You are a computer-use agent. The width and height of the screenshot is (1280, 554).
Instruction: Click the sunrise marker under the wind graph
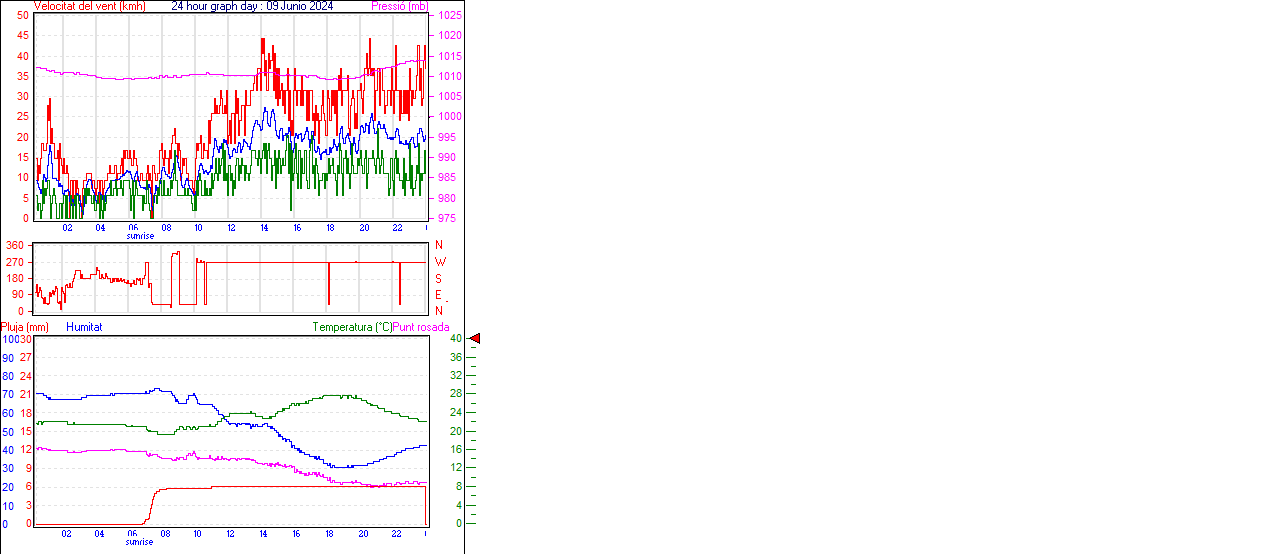[140, 236]
